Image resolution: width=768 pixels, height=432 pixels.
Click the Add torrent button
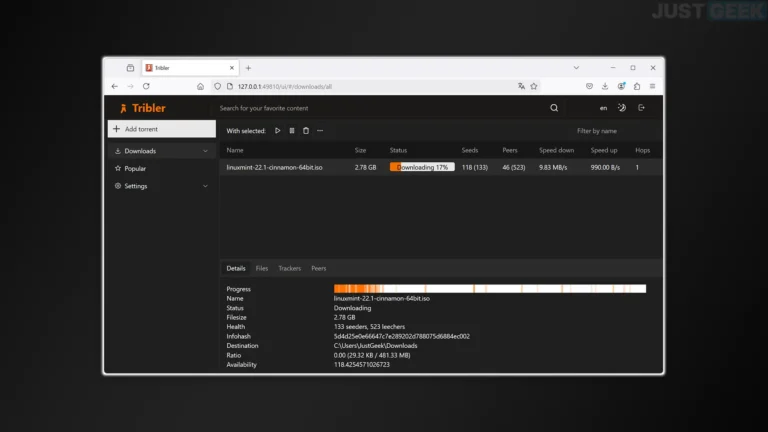point(161,129)
